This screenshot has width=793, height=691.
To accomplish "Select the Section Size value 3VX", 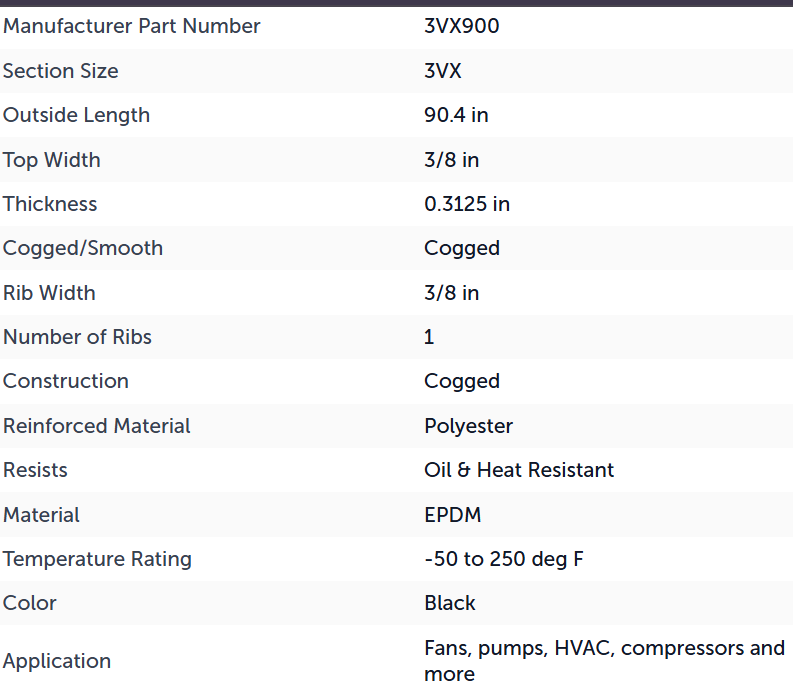I will click(x=443, y=71).
